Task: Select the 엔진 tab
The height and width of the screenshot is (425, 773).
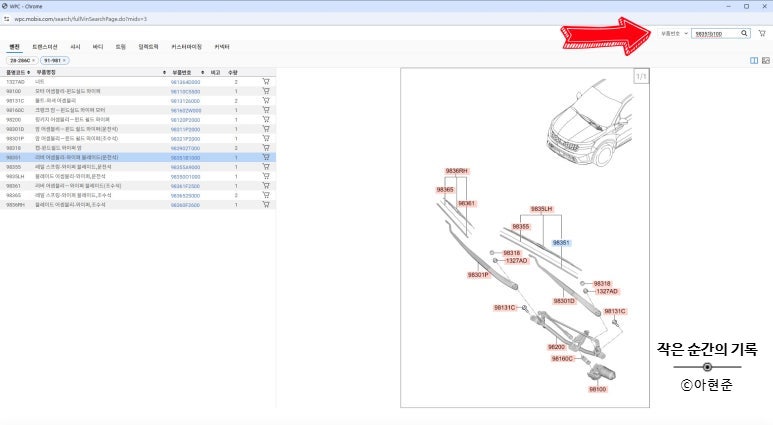Action: click(14, 47)
